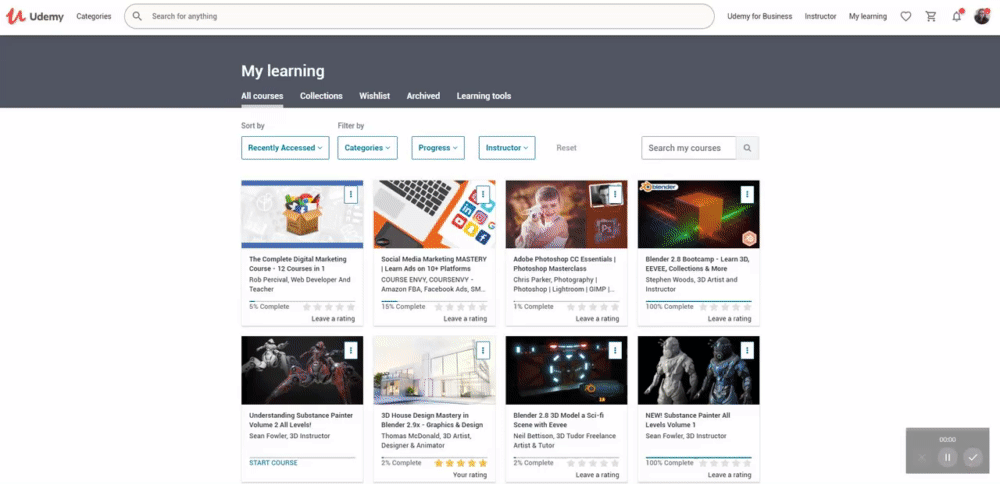Focus the Search my courses field
The height and width of the screenshot is (484, 1000).
tap(689, 148)
